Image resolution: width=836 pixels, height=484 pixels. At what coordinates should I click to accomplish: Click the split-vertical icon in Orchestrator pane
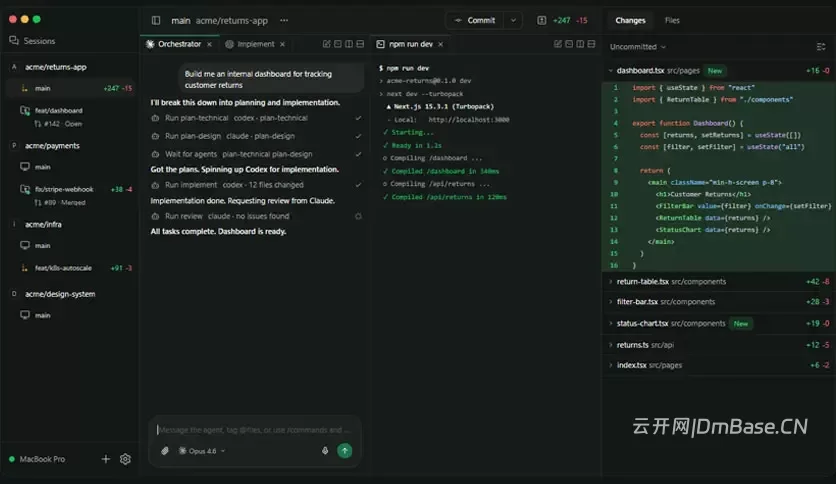[349, 44]
